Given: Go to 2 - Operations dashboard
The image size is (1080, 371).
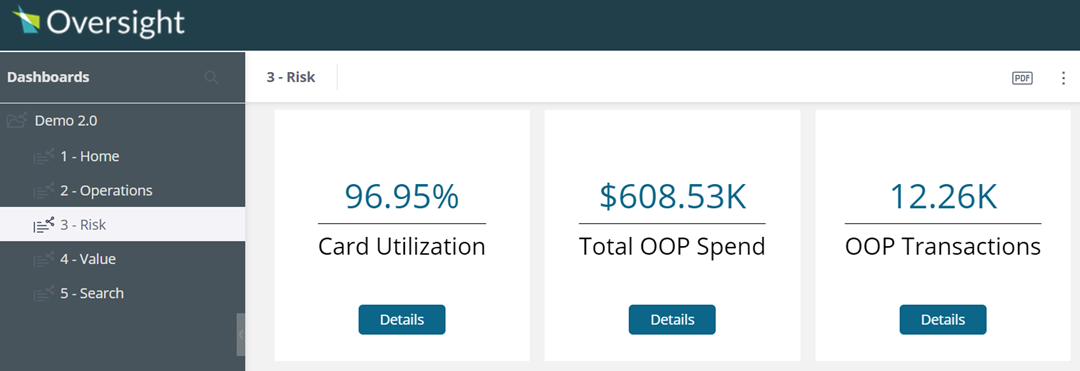Looking at the screenshot, I should [x=123, y=191].
